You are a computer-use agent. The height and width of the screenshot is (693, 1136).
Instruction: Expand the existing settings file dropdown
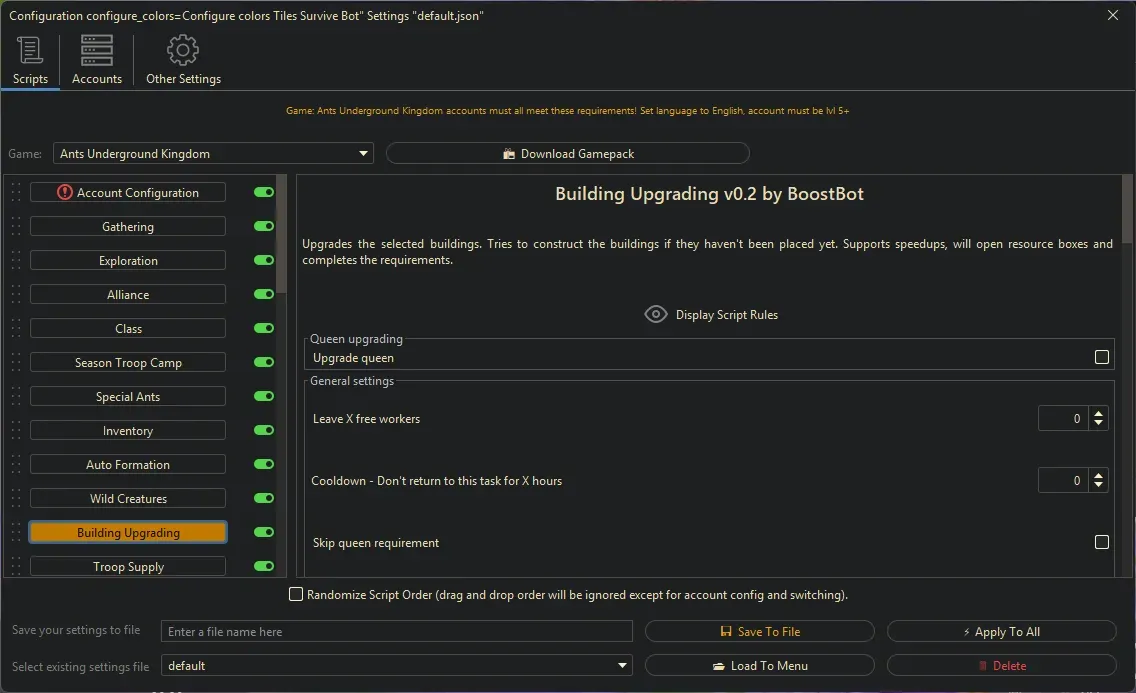(397, 666)
